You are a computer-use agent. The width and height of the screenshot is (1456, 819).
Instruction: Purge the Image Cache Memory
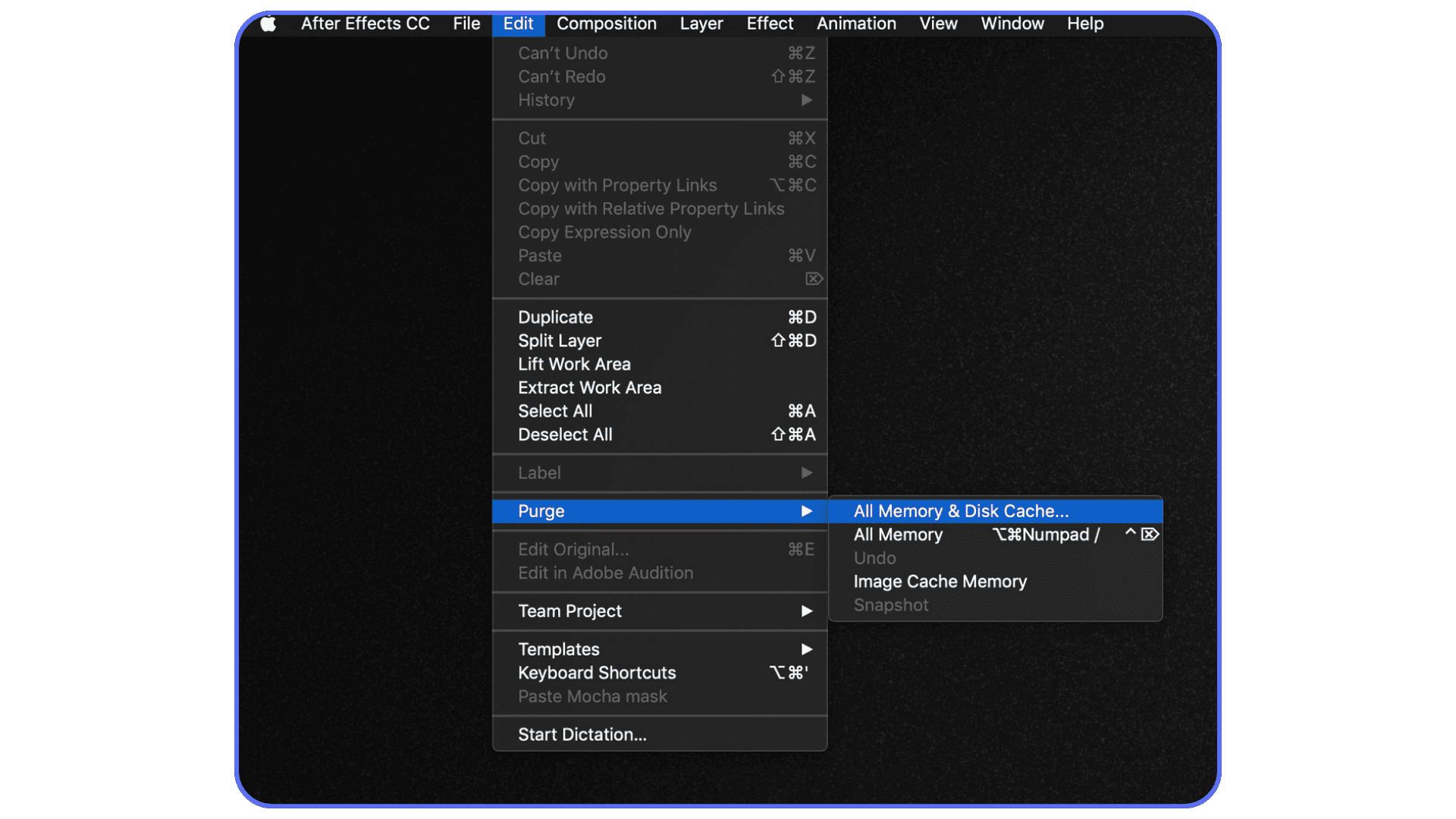(x=940, y=582)
